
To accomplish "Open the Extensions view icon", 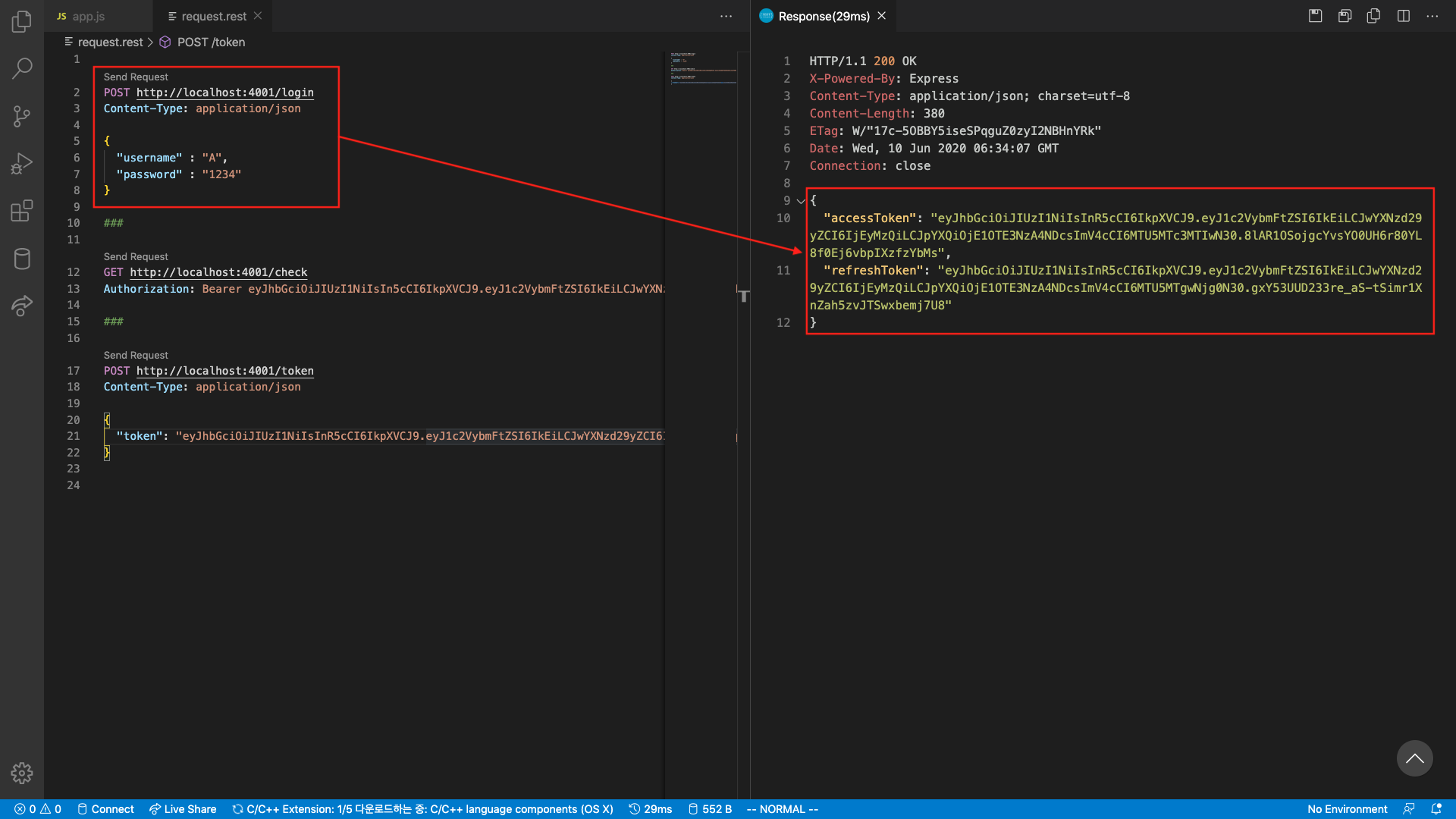I will (22, 211).
